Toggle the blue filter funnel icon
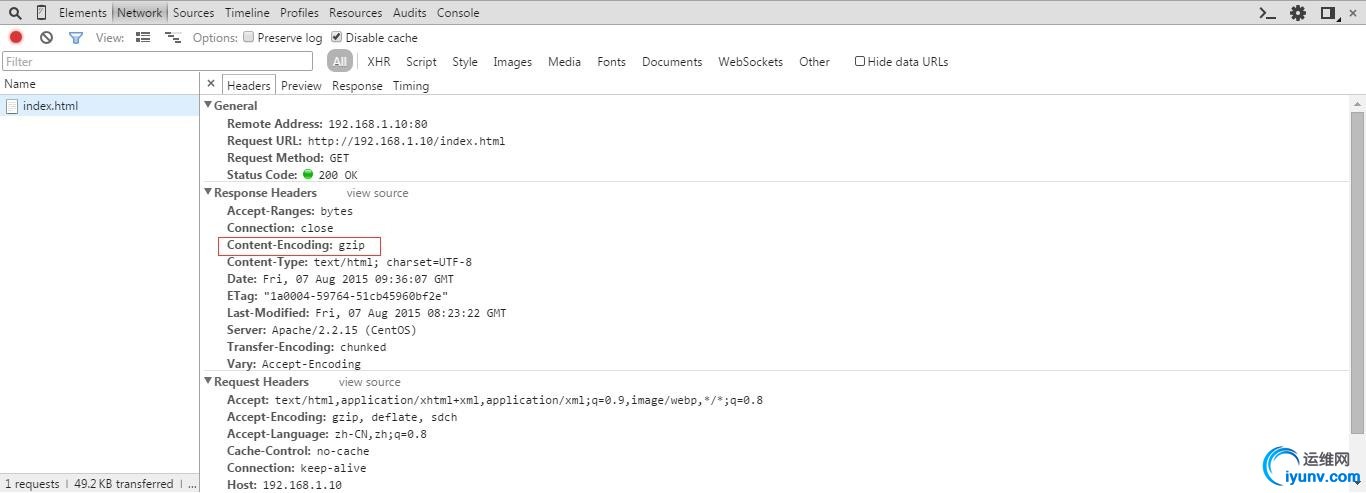The height and width of the screenshot is (493, 1366). 75,37
